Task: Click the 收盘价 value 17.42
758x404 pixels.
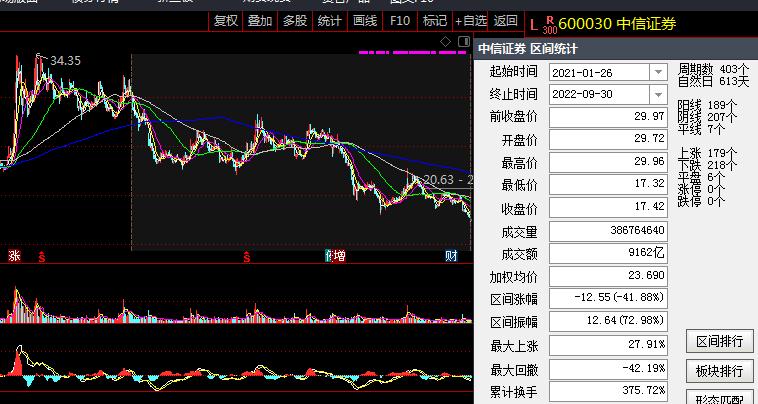Action: 609,207
